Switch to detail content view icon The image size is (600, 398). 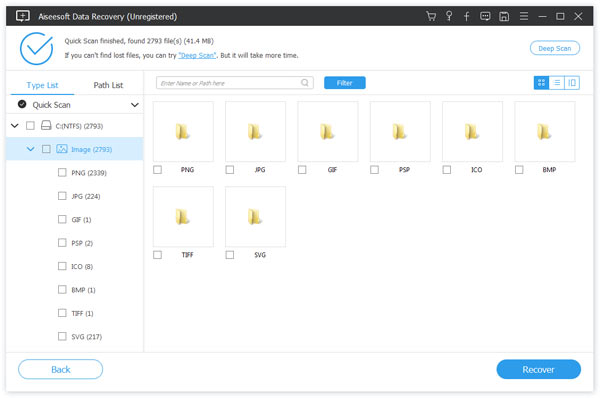572,83
